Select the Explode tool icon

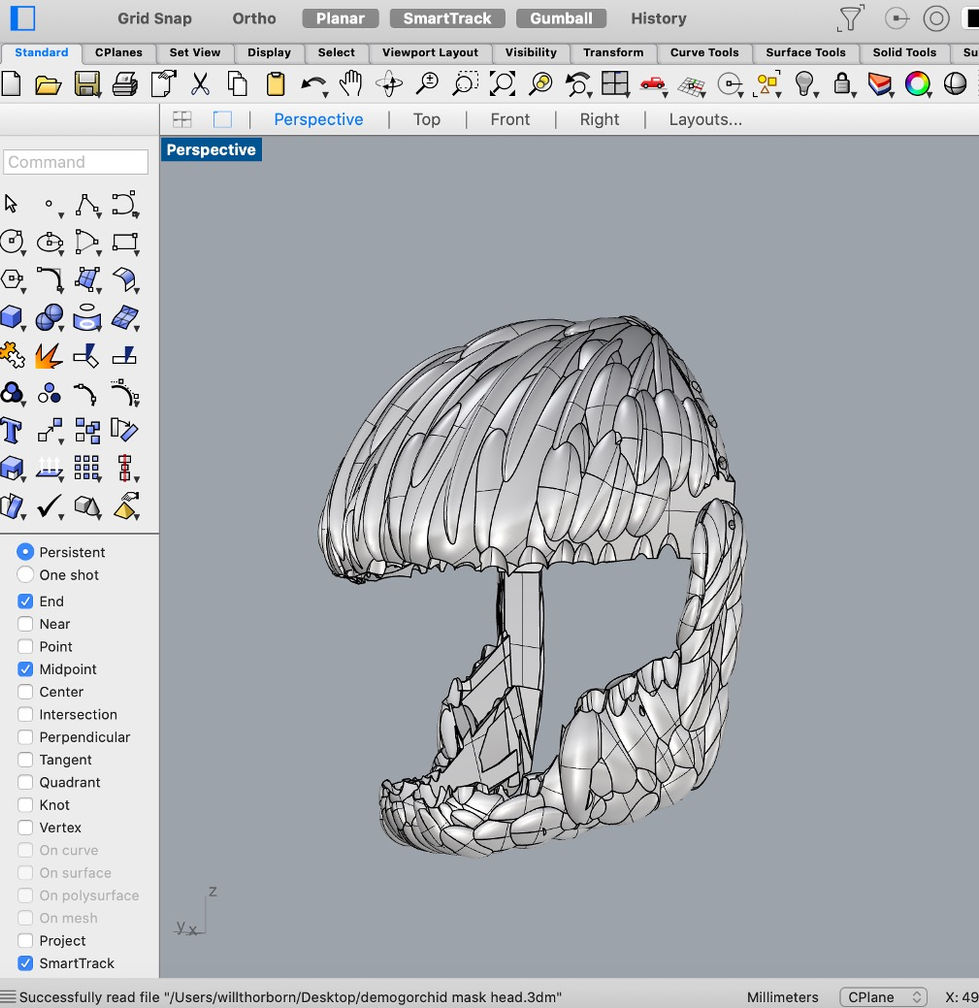coord(49,355)
